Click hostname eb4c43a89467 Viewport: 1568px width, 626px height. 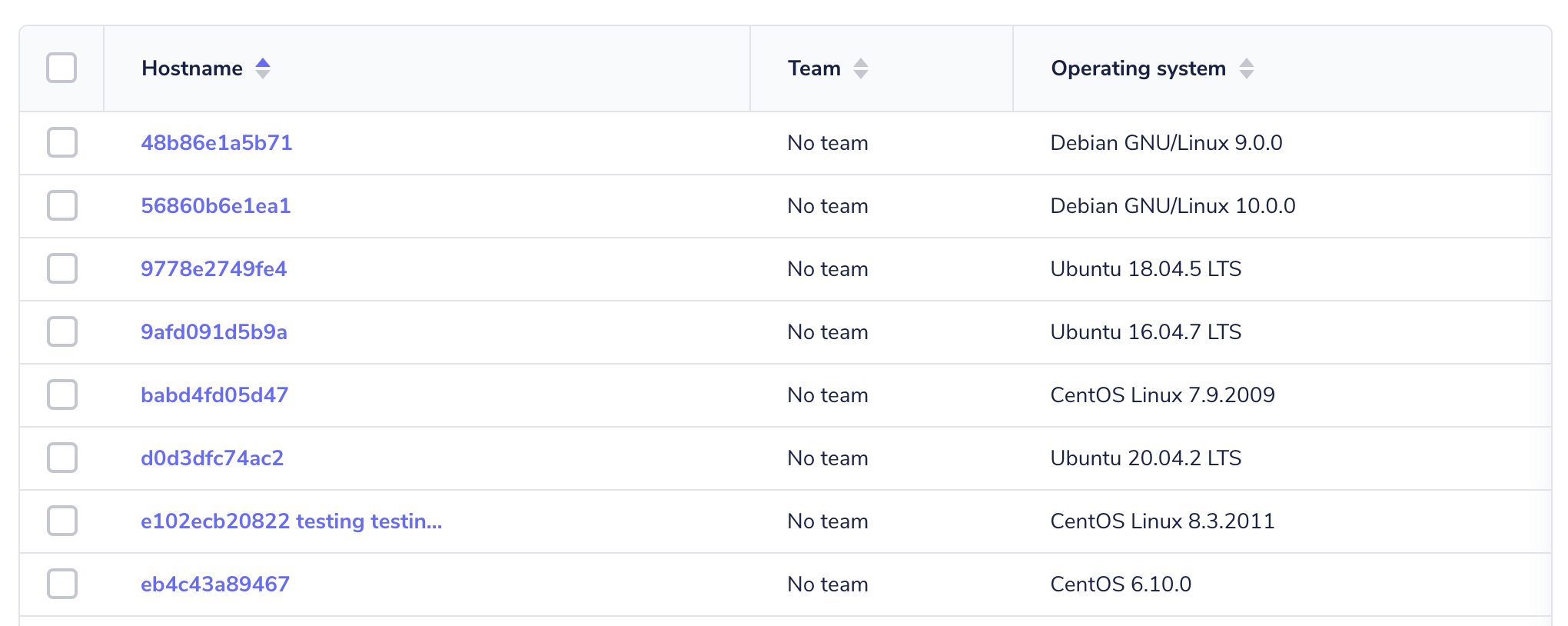[x=215, y=584]
